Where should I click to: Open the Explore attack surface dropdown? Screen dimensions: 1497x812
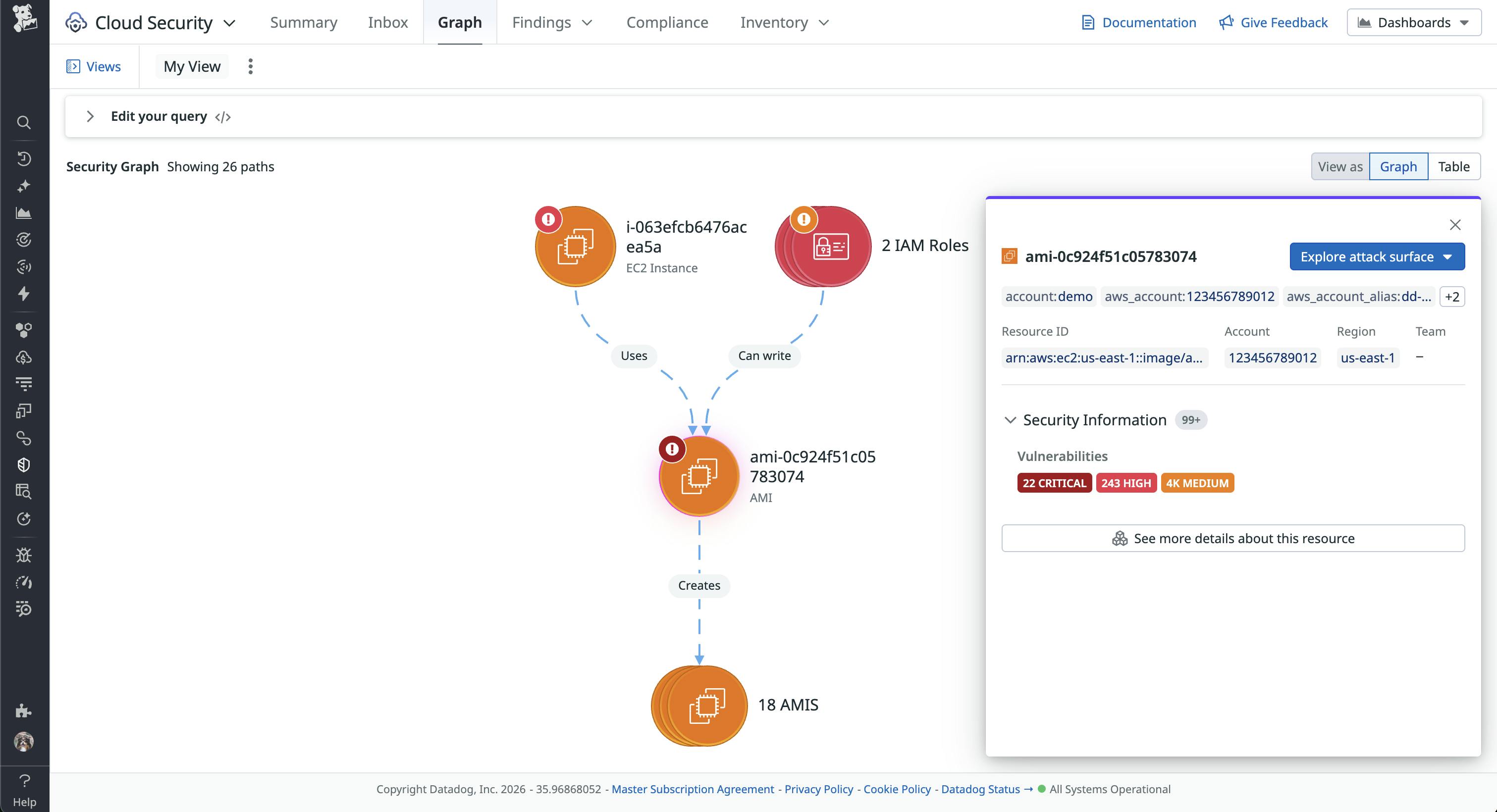pos(1377,256)
